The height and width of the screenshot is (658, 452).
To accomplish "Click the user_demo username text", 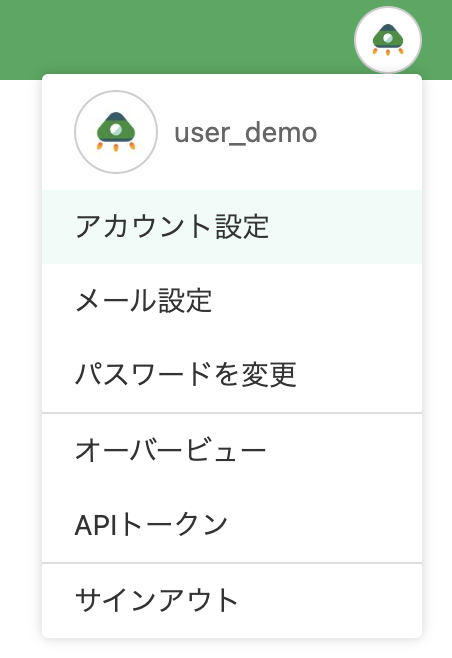I will (246, 133).
